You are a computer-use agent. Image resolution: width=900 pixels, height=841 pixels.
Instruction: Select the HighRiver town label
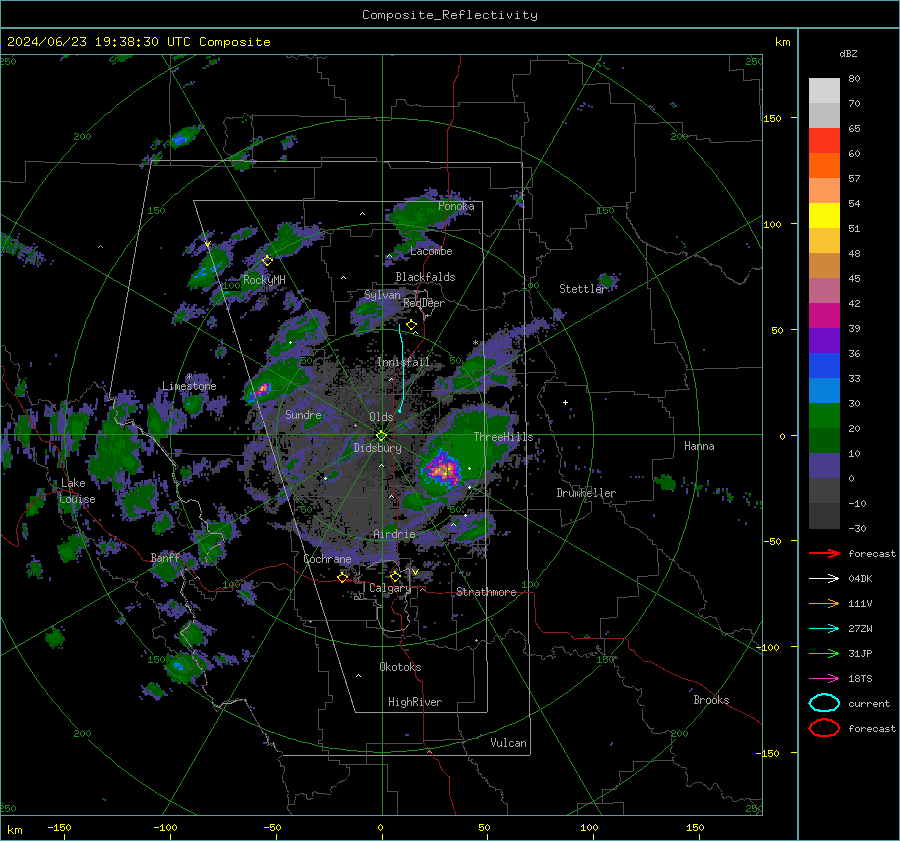tap(415, 702)
